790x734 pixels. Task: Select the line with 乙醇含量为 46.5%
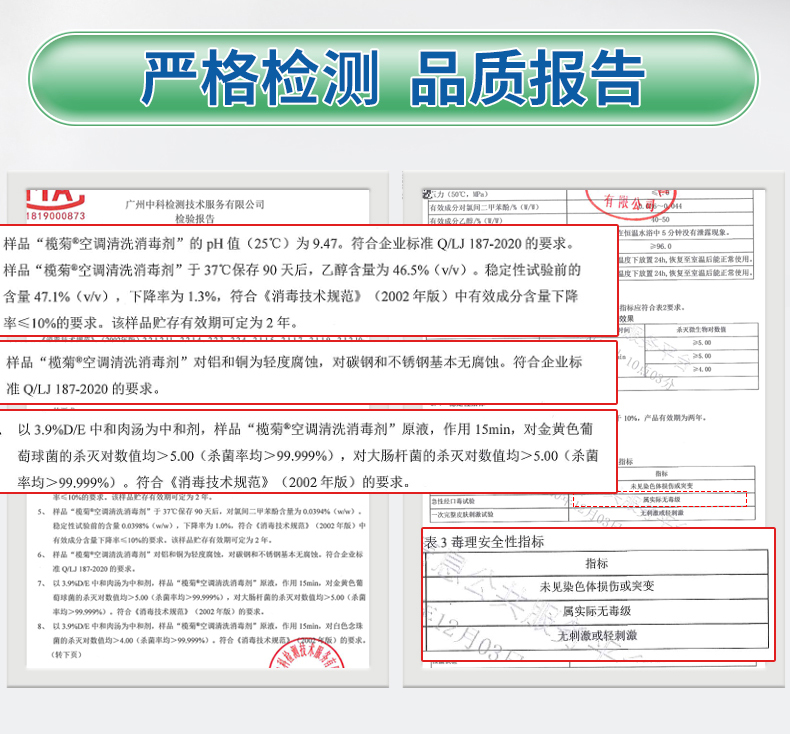[x=292, y=270]
